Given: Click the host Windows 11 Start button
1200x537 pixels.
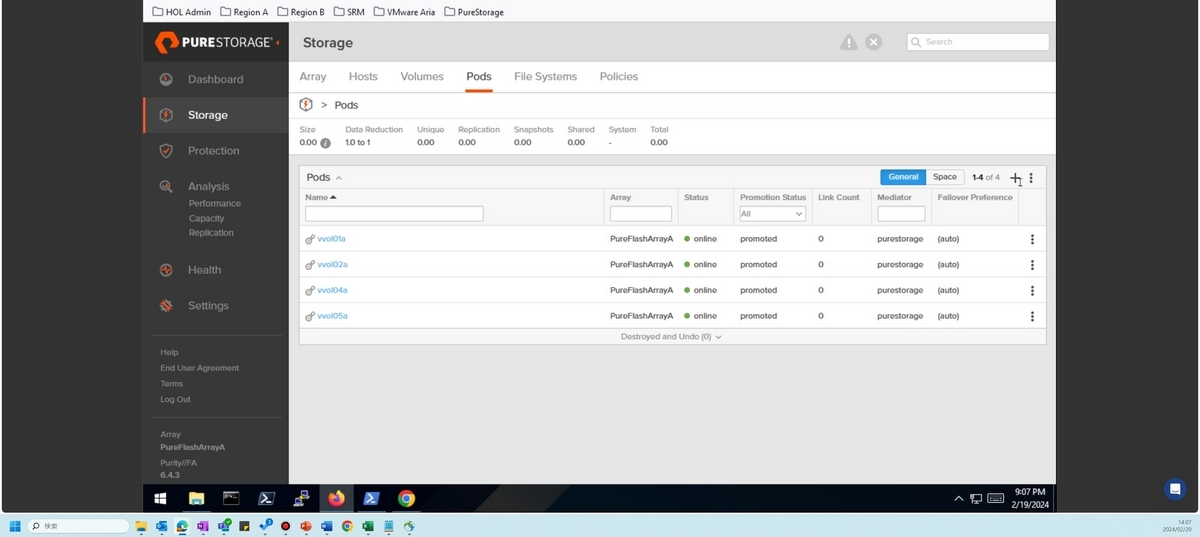Looking at the screenshot, I should (15, 526).
